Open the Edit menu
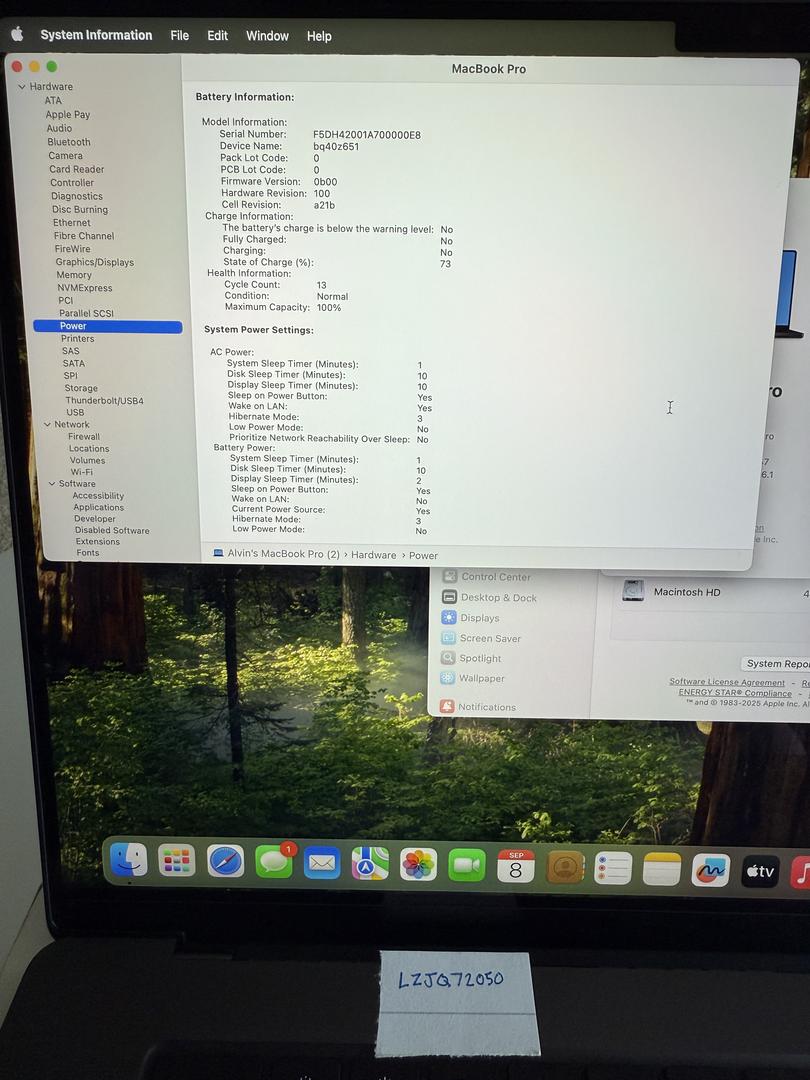This screenshot has width=810, height=1080. tap(218, 36)
